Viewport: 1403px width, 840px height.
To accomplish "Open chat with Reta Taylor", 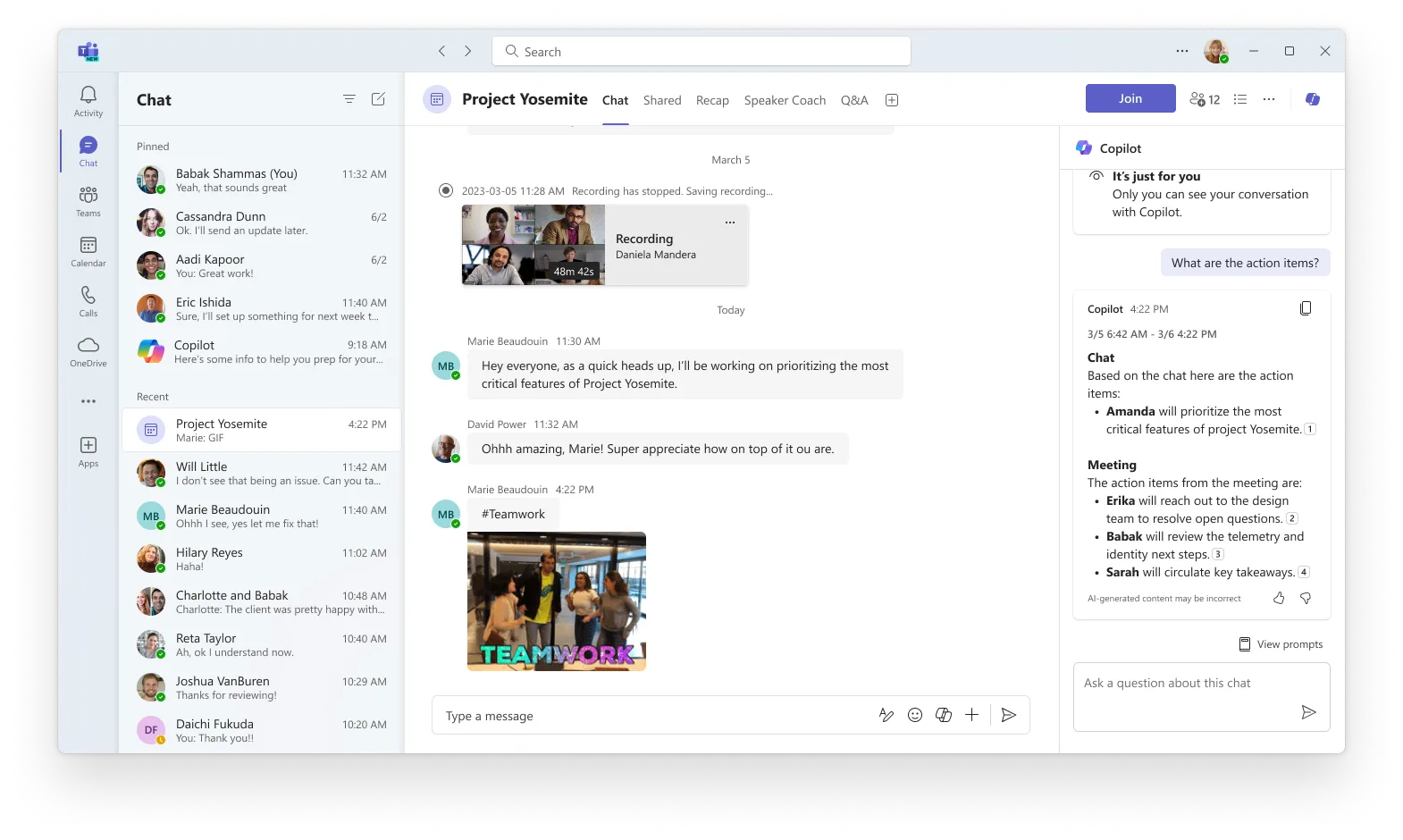I will (x=262, y=644).
